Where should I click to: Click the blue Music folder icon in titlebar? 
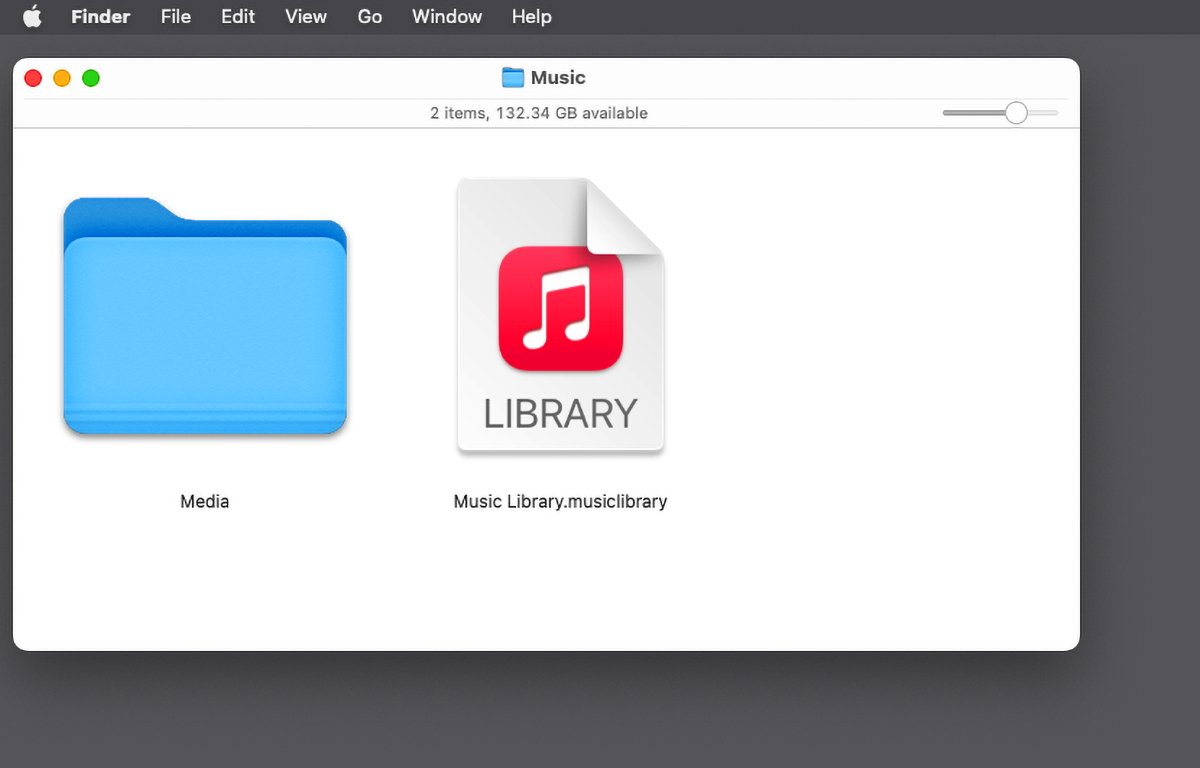click(x=513, y=77)
